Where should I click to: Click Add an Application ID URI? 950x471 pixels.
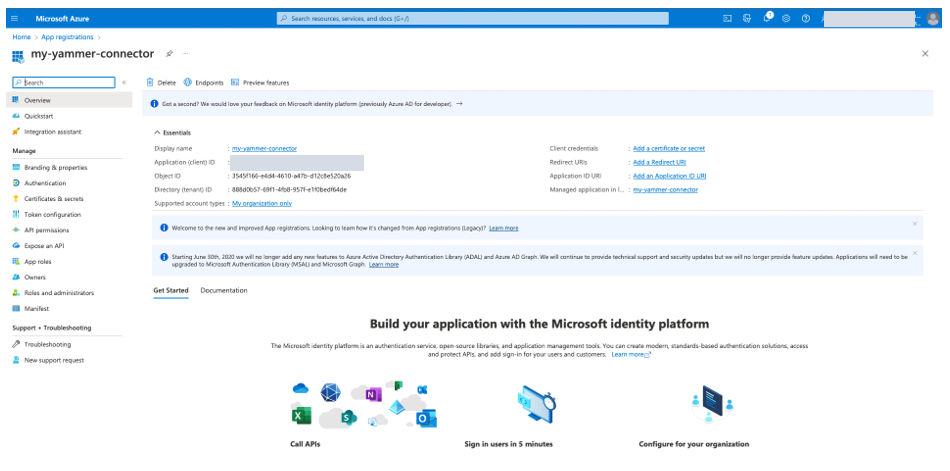coord(669,176)
